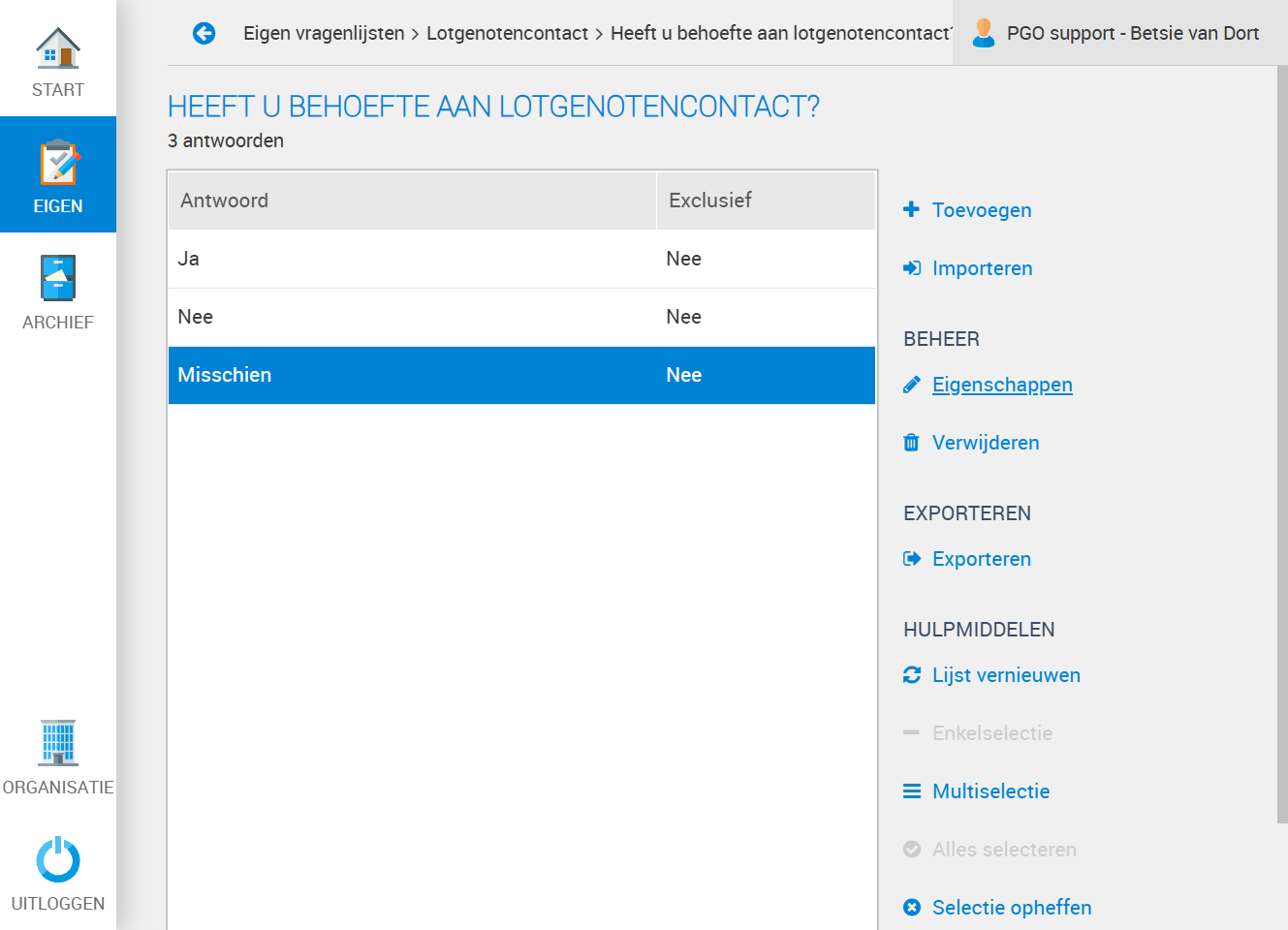This screenshot has height=930, width=1288.
Task: Click the Exporteren link
Action: (982, 559)
